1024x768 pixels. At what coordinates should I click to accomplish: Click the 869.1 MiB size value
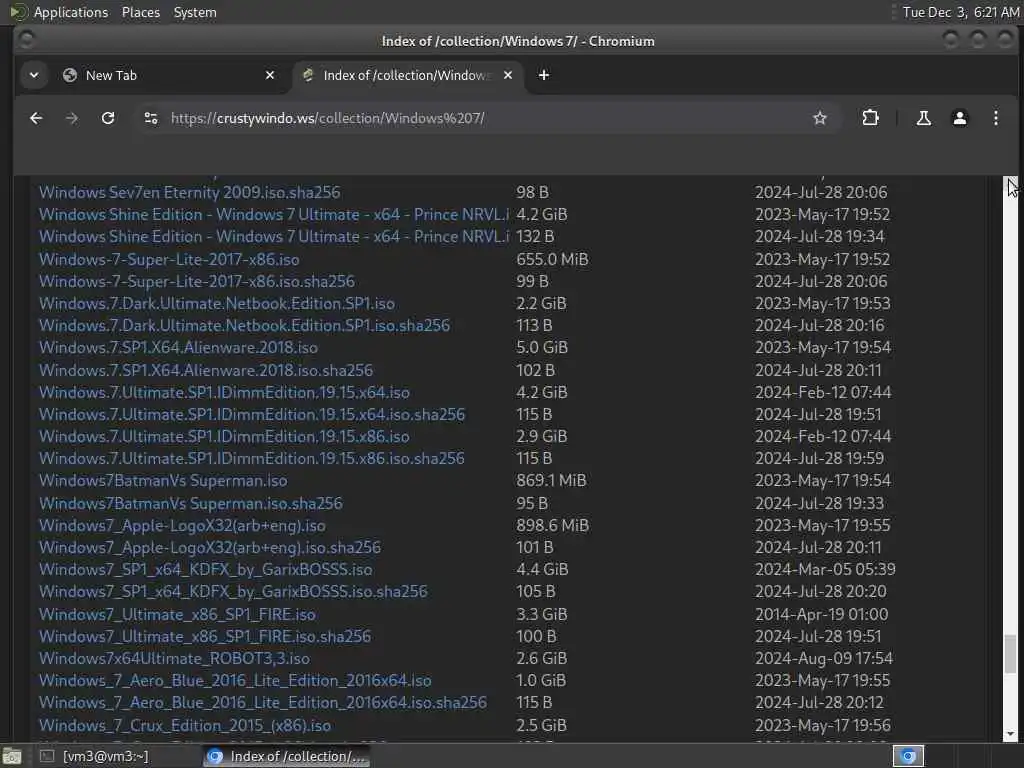click(551, 481)
